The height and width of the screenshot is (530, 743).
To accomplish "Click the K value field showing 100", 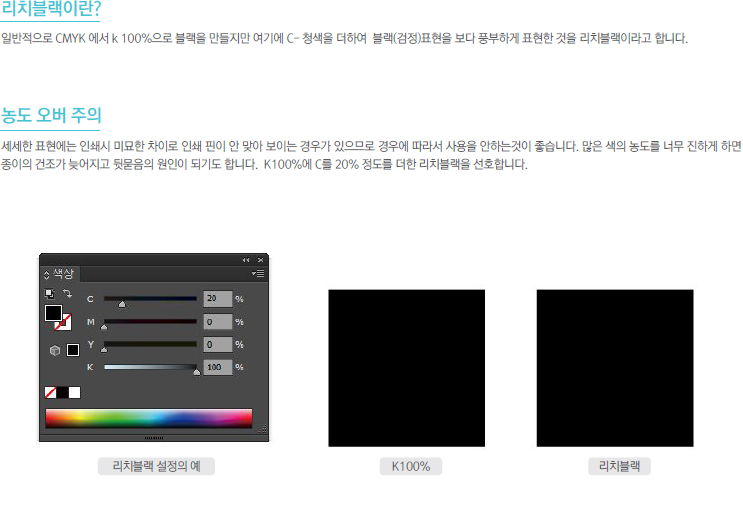I will click(x=217, y=367).
